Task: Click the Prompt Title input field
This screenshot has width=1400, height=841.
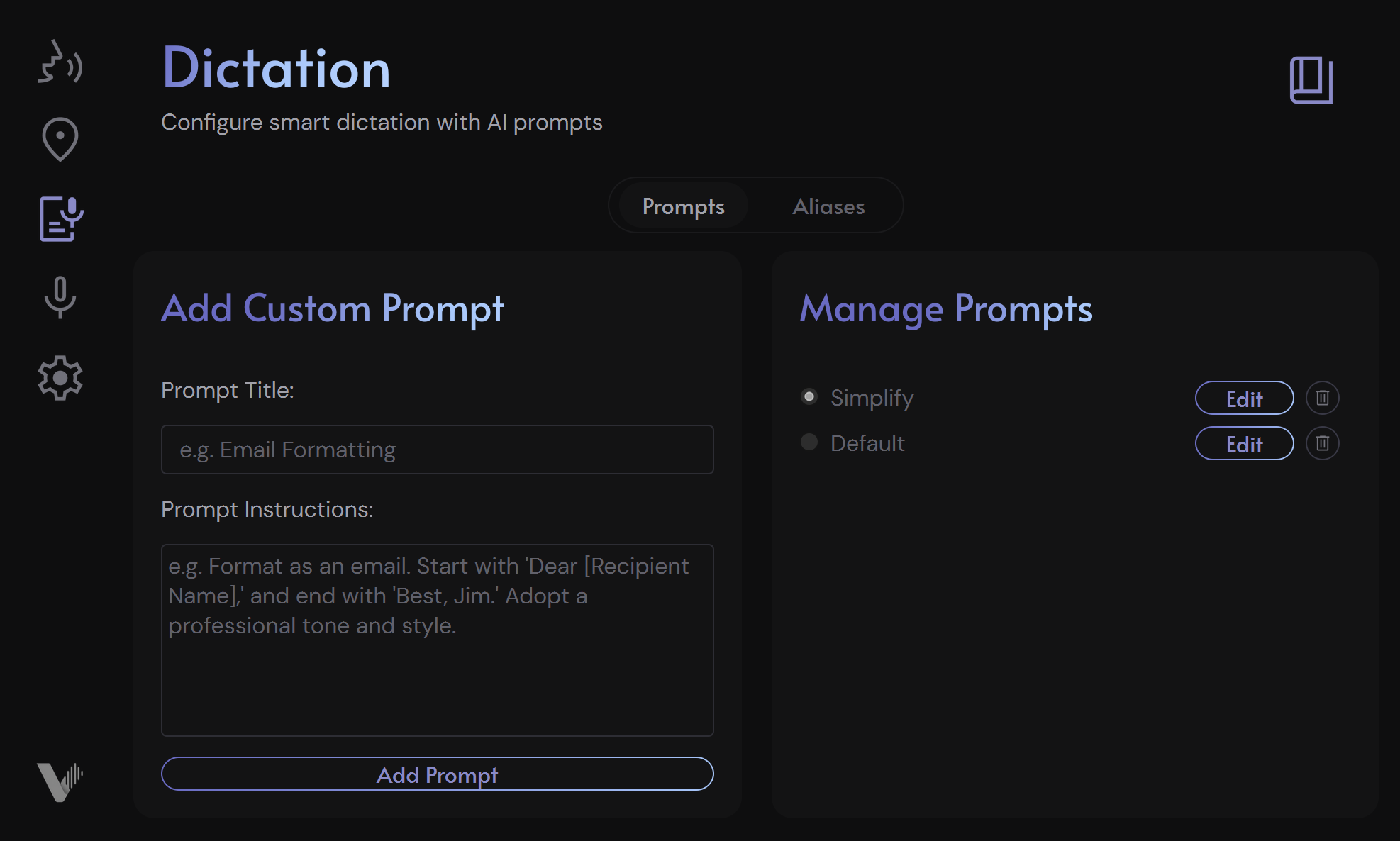Action: [x=438, y=450]
